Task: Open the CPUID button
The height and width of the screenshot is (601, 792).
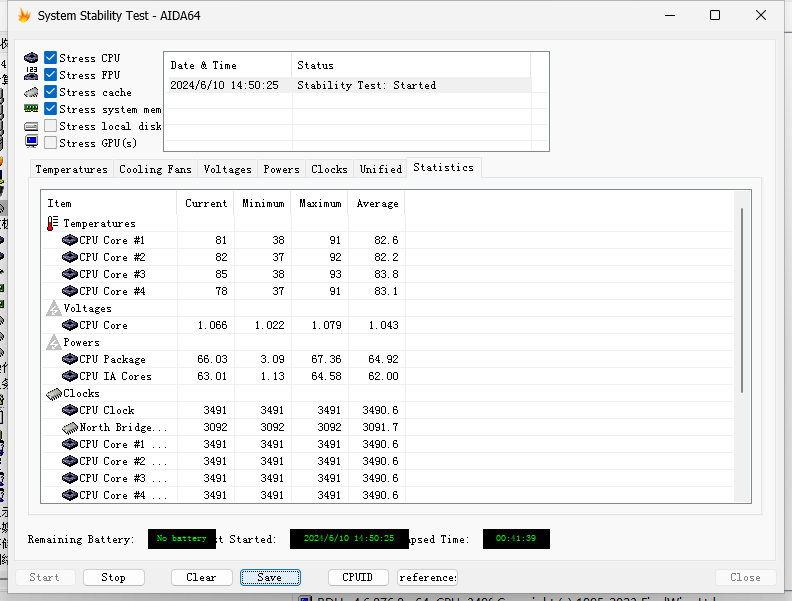Action: [x=358, y=577]
